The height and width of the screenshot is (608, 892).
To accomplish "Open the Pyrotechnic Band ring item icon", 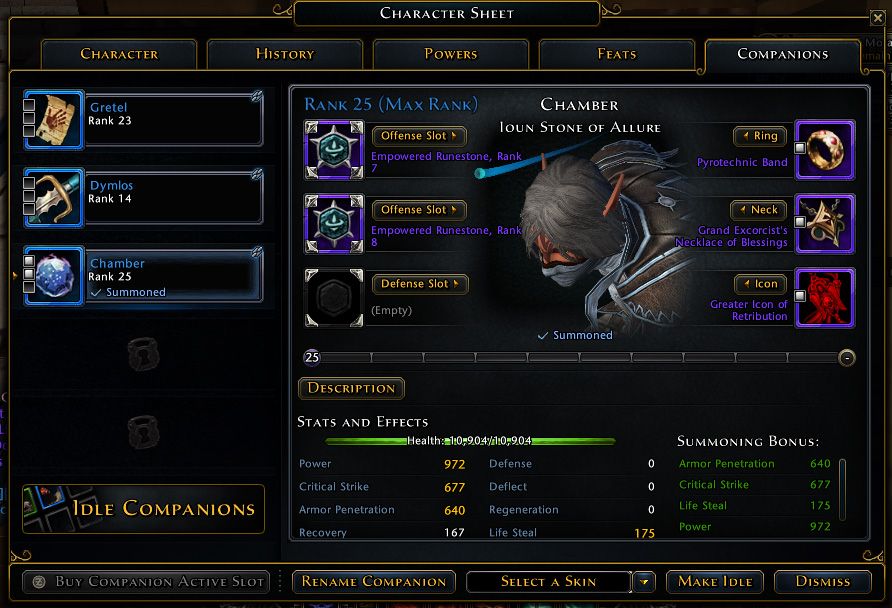I will click(x=825, y=150).
